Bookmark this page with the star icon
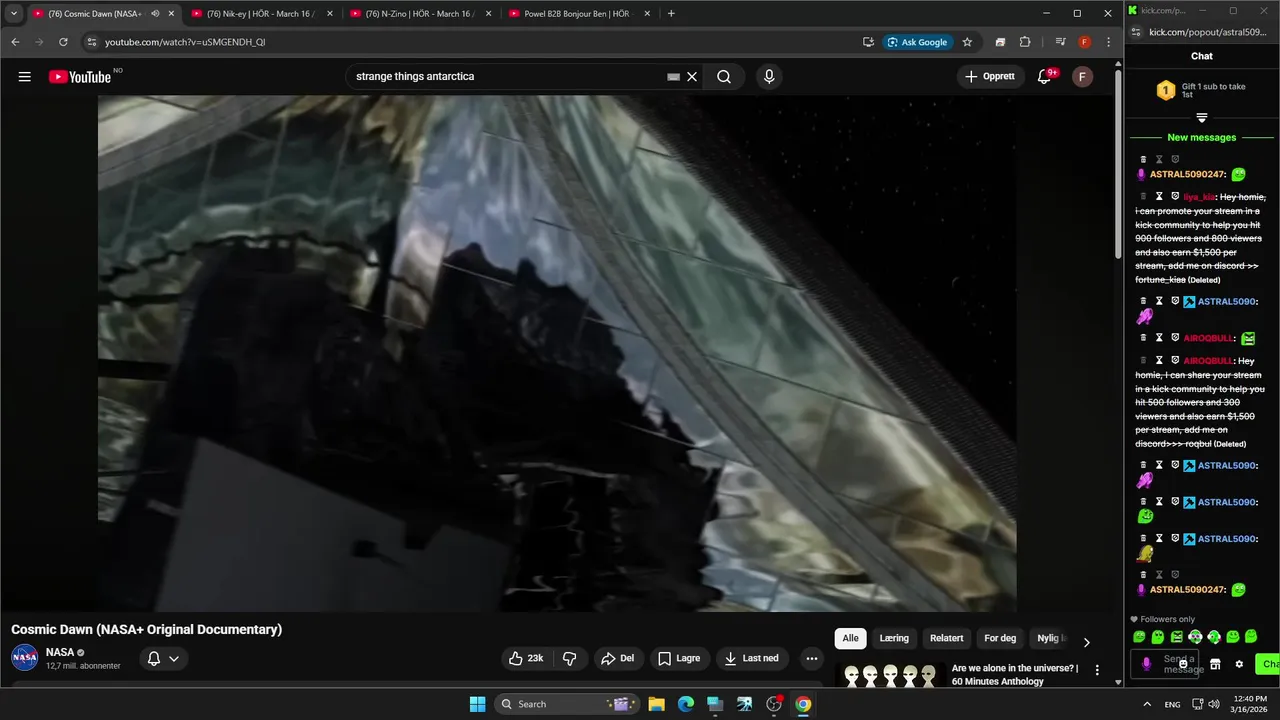This screenshot has height=720, width=1280. 967,42
